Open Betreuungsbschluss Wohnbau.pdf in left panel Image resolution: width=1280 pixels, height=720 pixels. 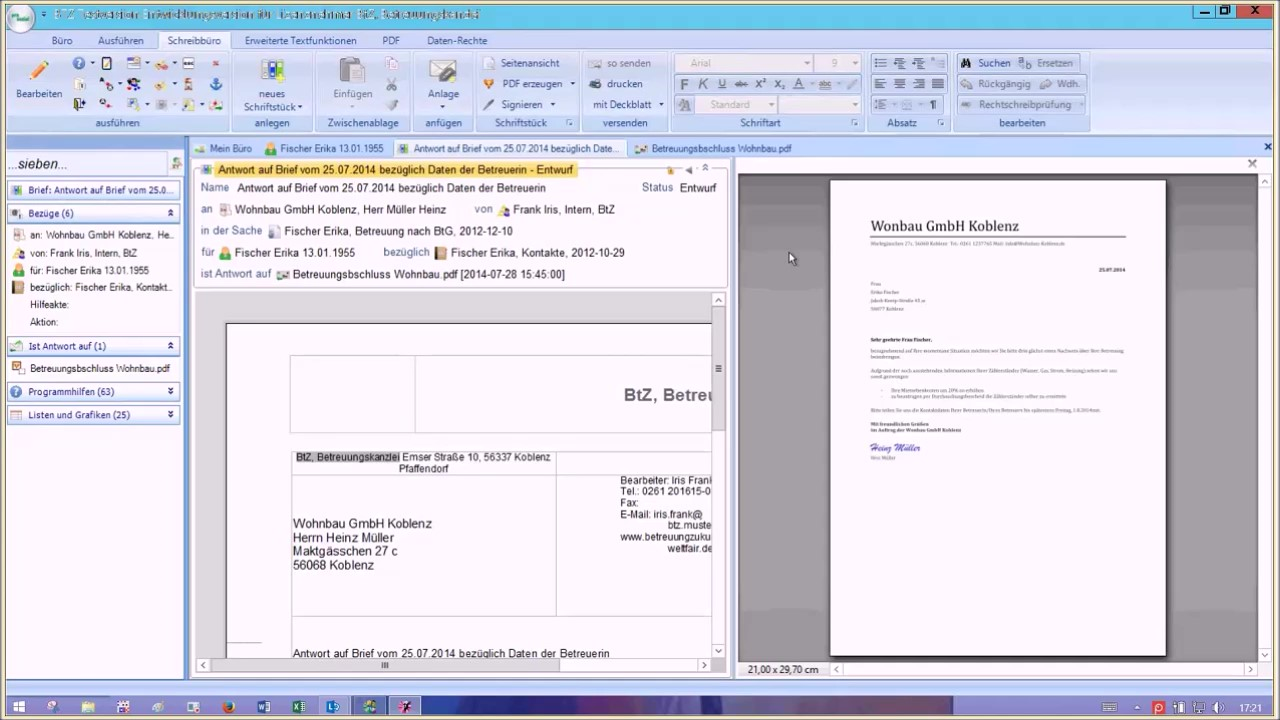99,369
